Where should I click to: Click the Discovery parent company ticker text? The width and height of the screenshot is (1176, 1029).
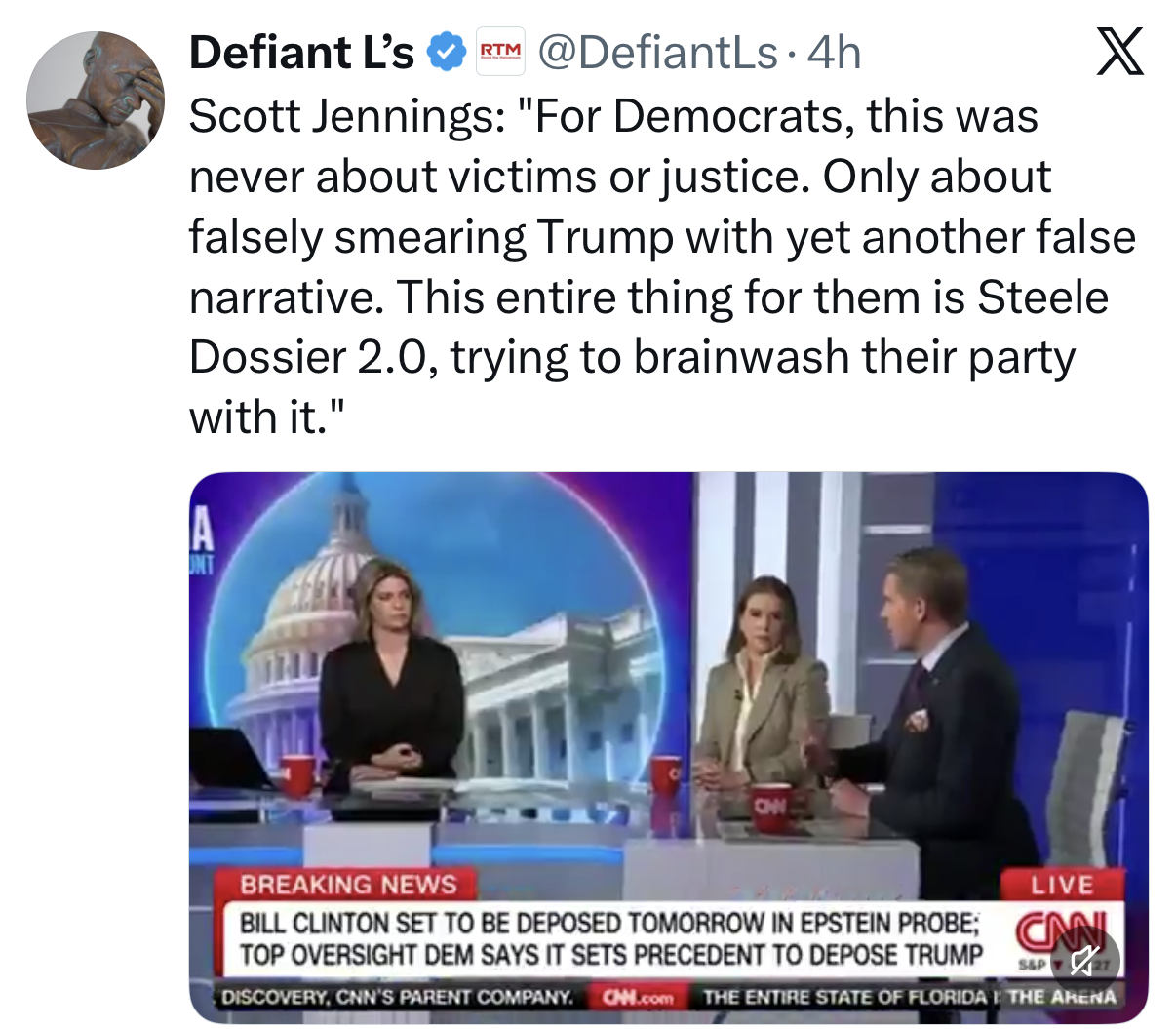click(398, 997)
